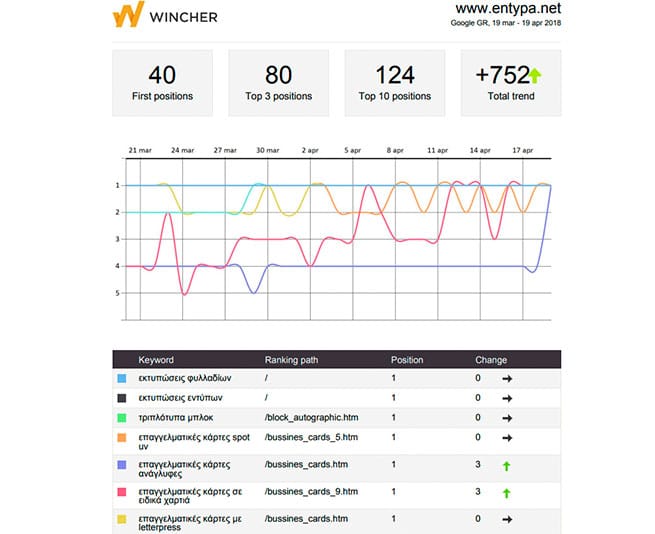This screenshot has height=534, width=655.
Task: Click the green up arrow for ανάγλυφες row
Action: pos(507,465)
